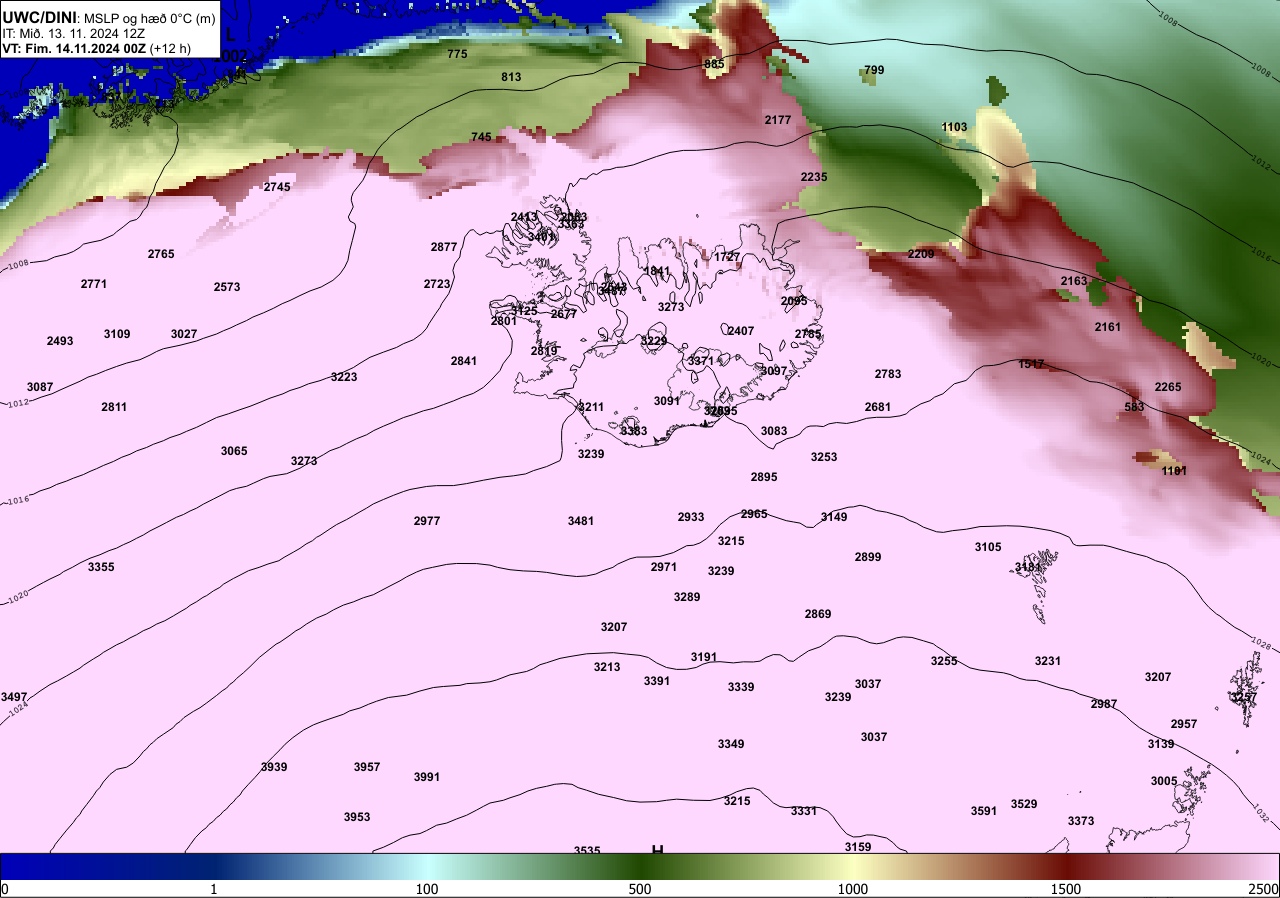This screenshot has height=898, width=1280.
Task: Click the height value 2841
Action: pos(464,361)
